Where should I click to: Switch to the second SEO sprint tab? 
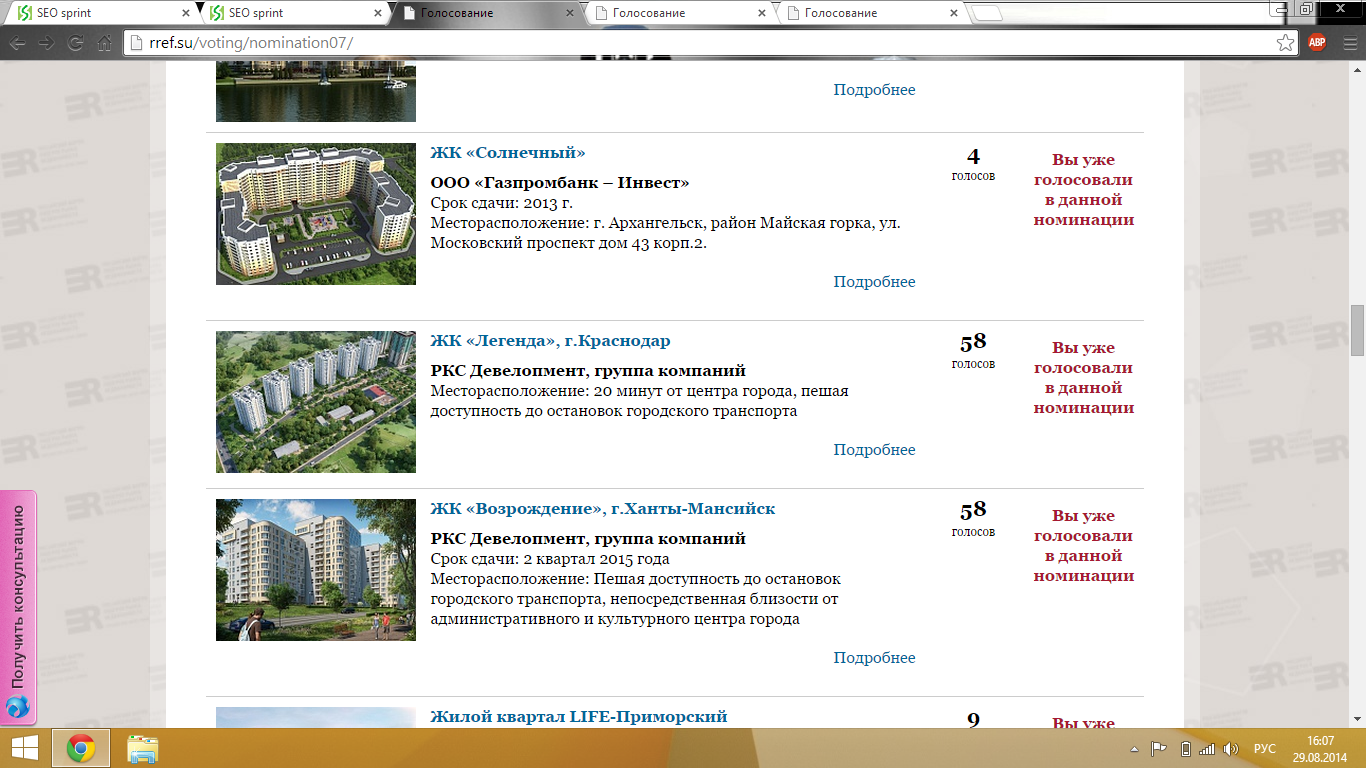coord(293,13)
